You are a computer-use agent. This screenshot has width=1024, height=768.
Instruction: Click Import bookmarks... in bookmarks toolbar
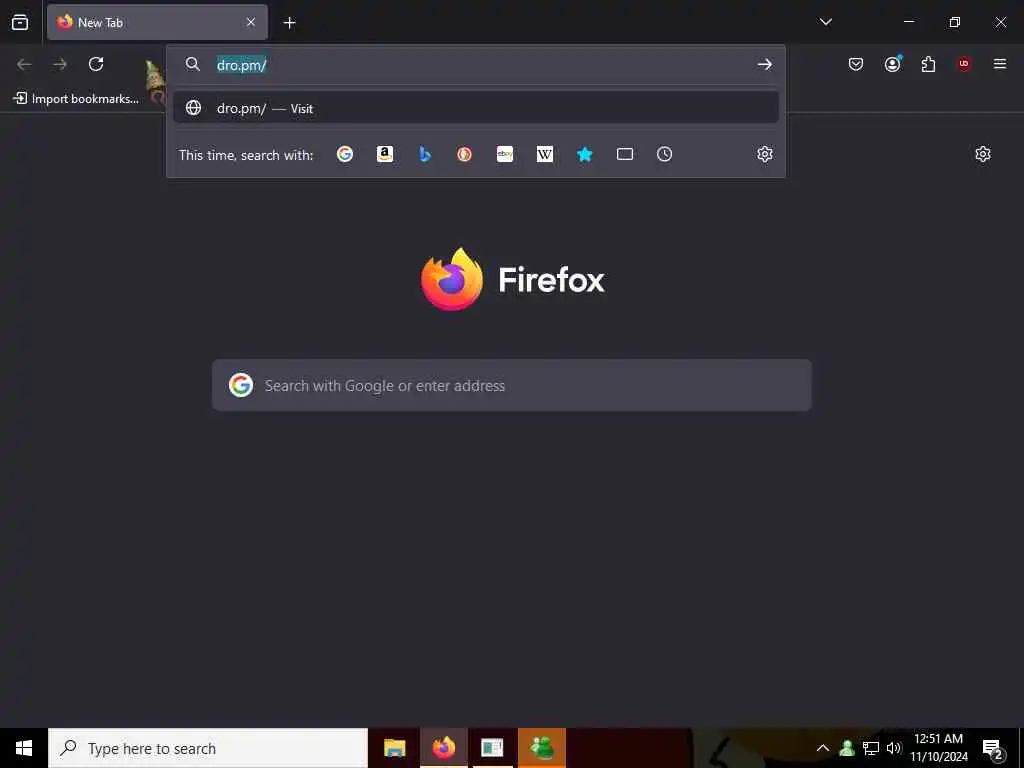point(76,99)
